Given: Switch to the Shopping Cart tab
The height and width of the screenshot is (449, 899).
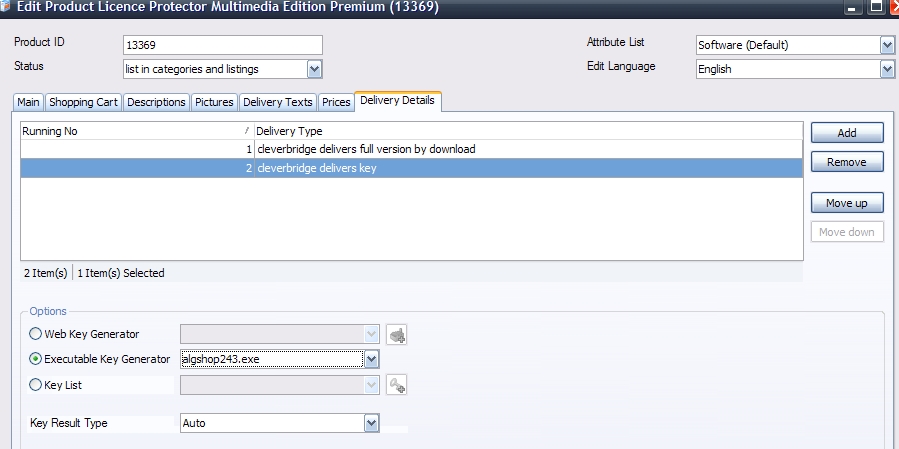Looking at the screenshot, I should point(84,102).
